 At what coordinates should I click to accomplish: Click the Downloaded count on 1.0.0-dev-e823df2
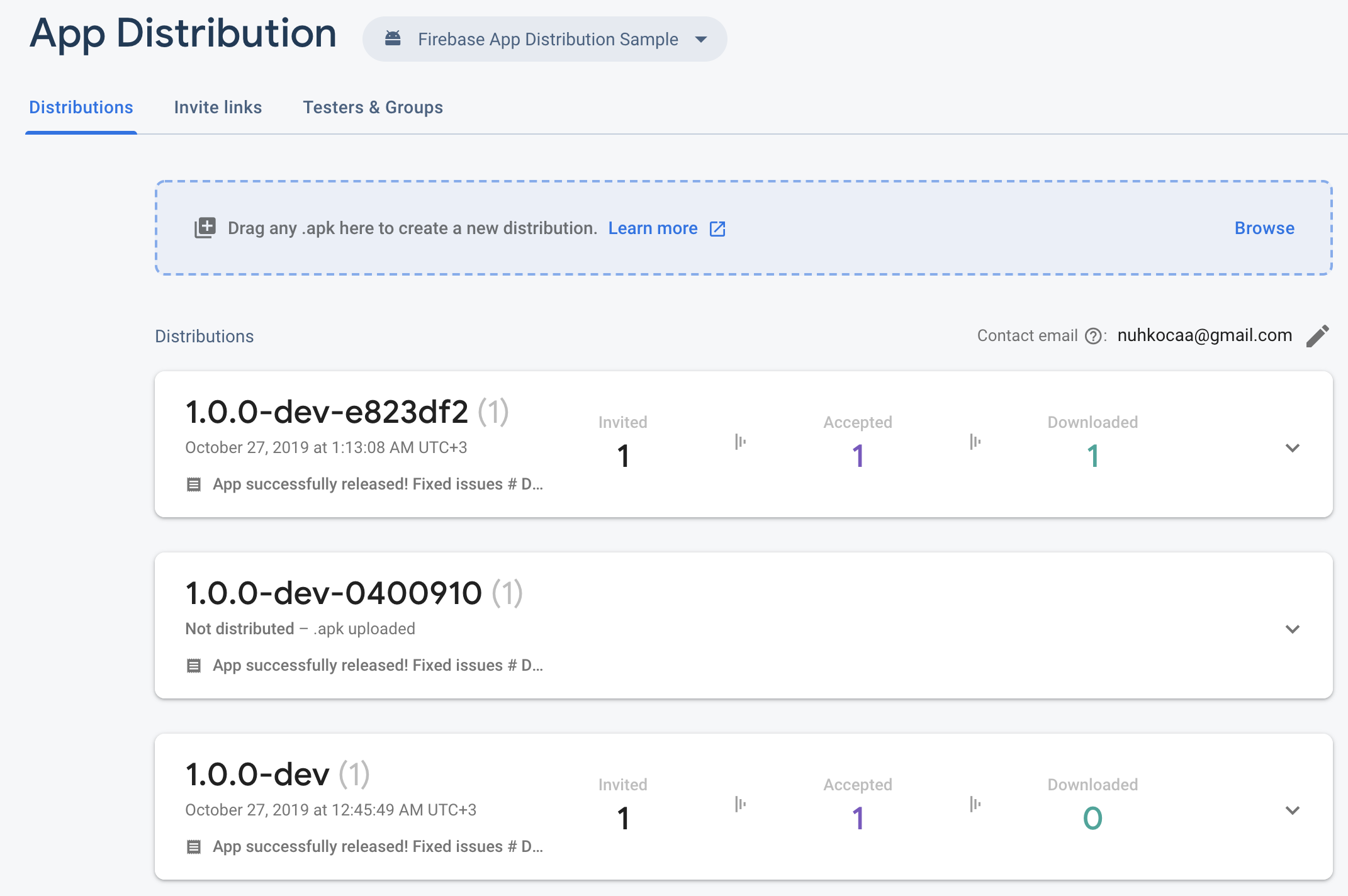(1092, 456)
